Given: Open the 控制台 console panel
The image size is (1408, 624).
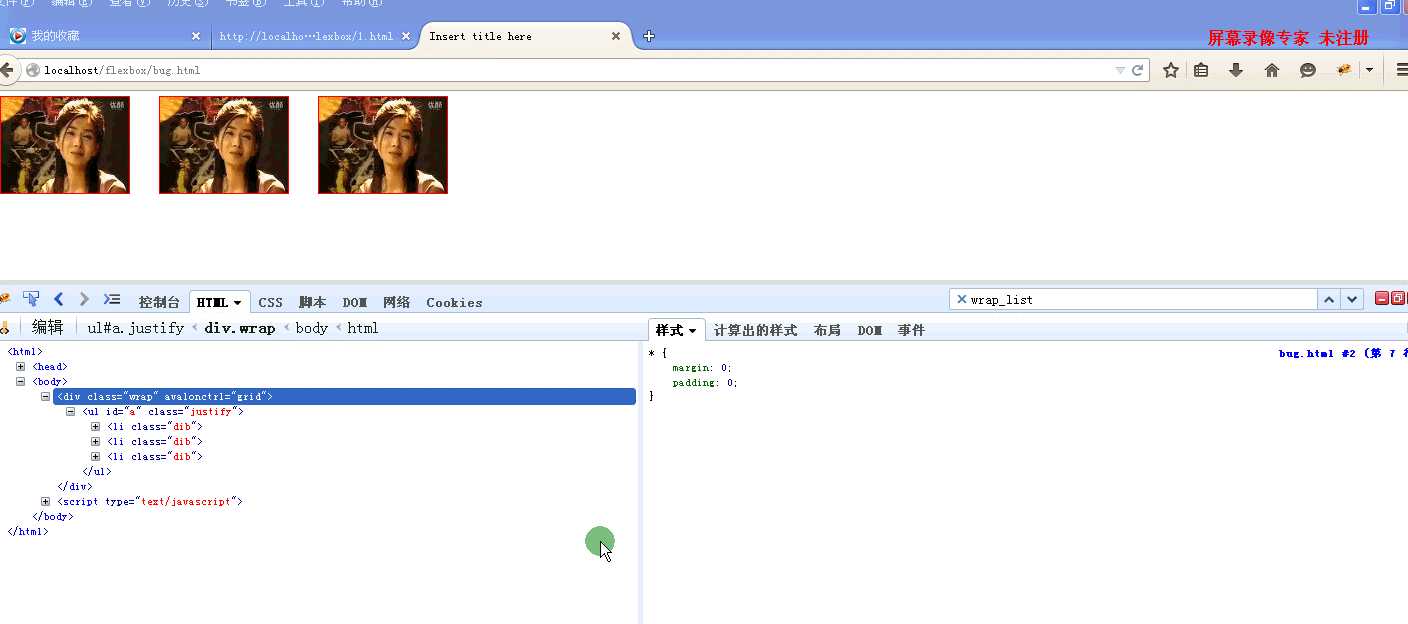Looking at the screenshot, I should point(159,302).
